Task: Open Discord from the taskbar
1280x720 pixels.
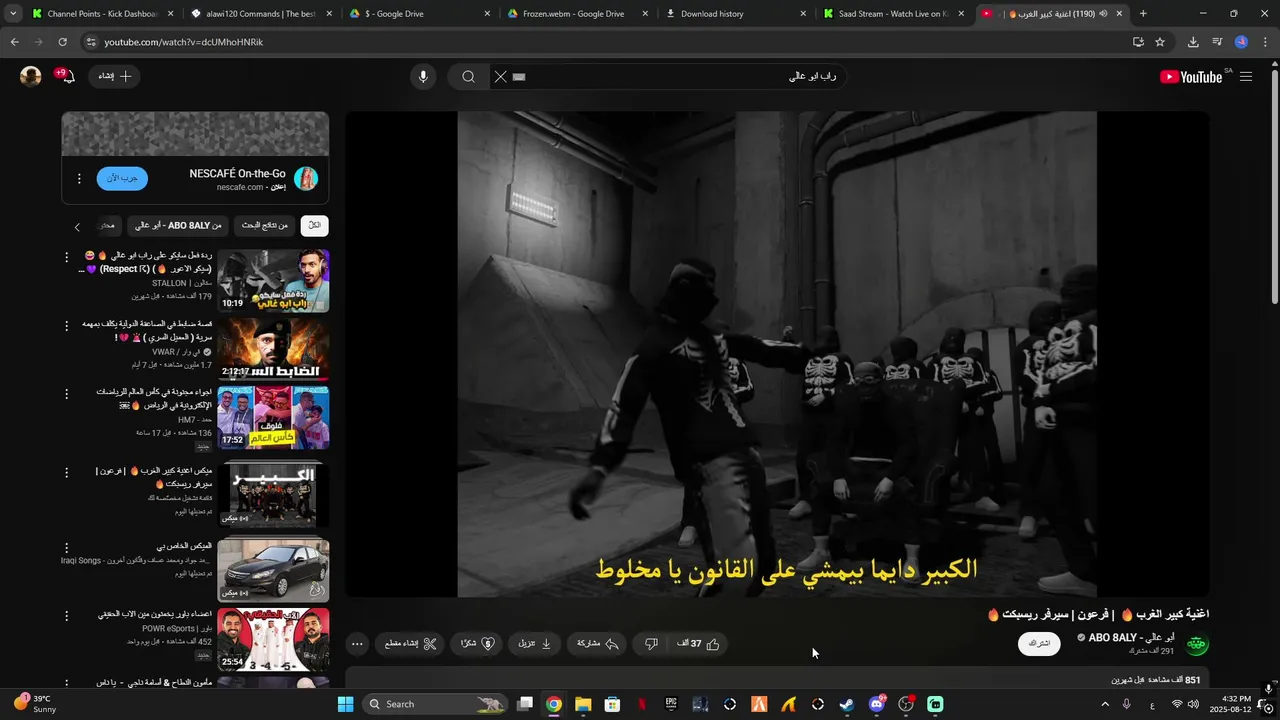Action: [877, 704]
